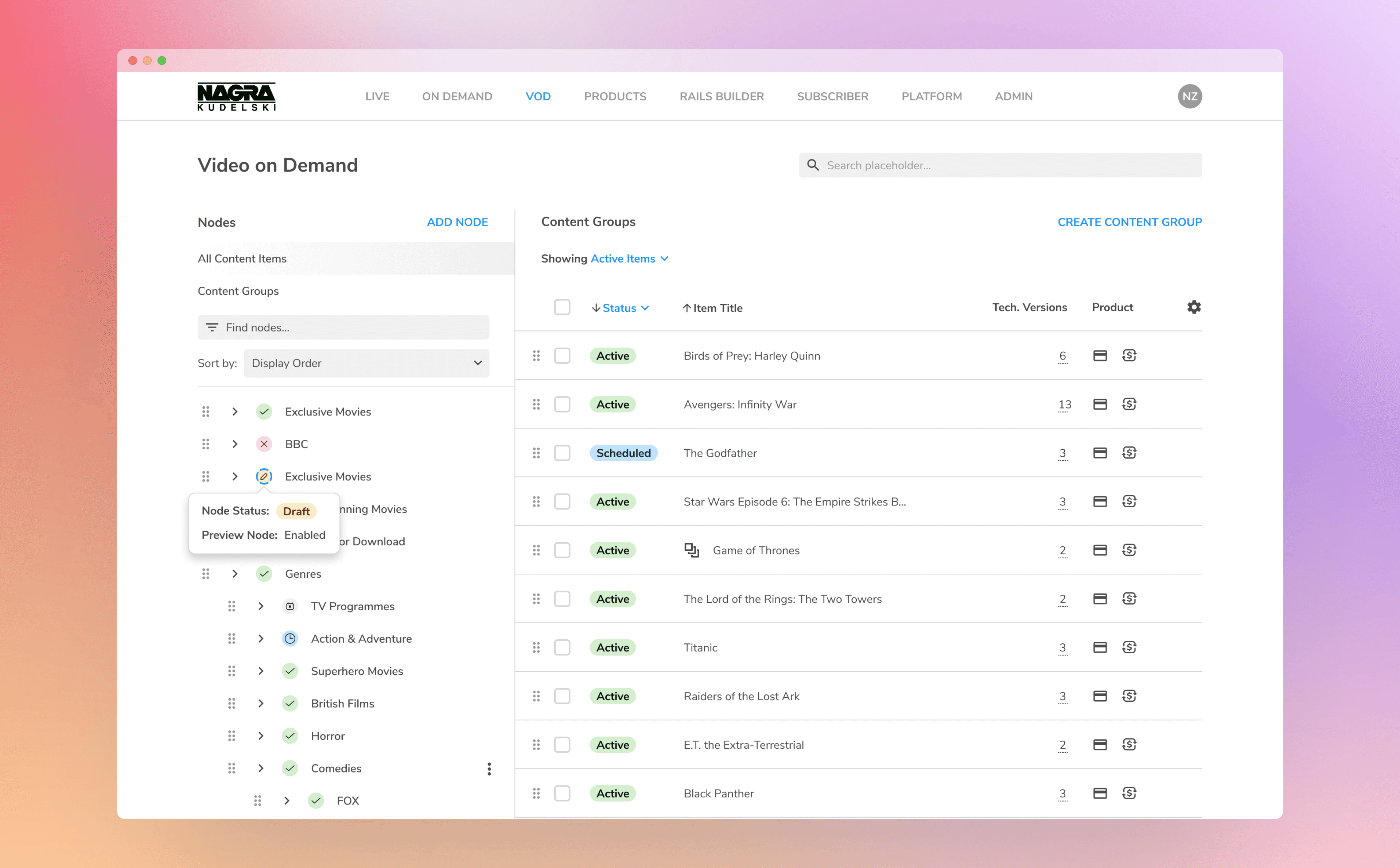Screen dimensions: 1400x868
Task: Open the SUBSCRIBER navigation tab
Action: pos(832,96)
